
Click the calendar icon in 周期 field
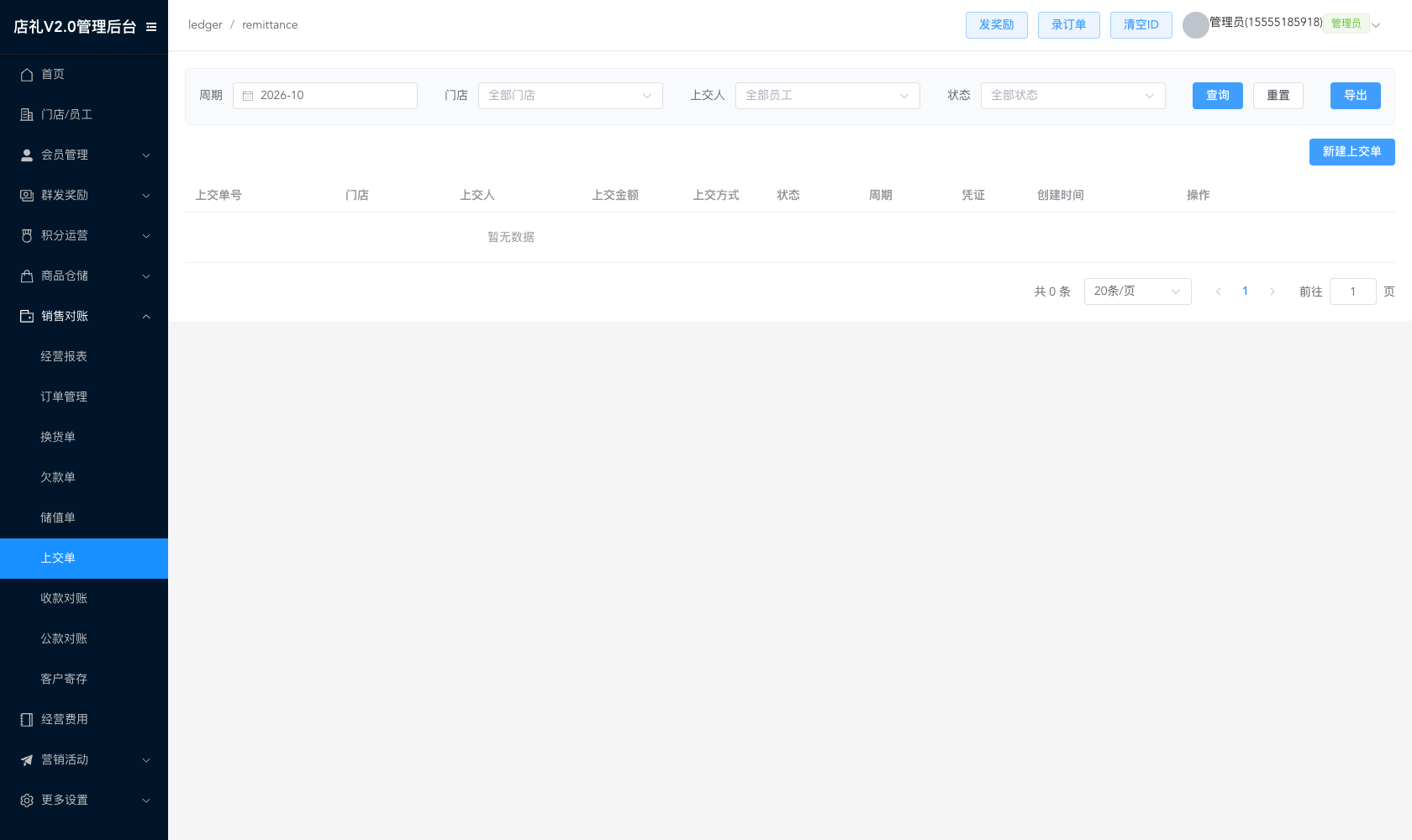click(248, 96)
